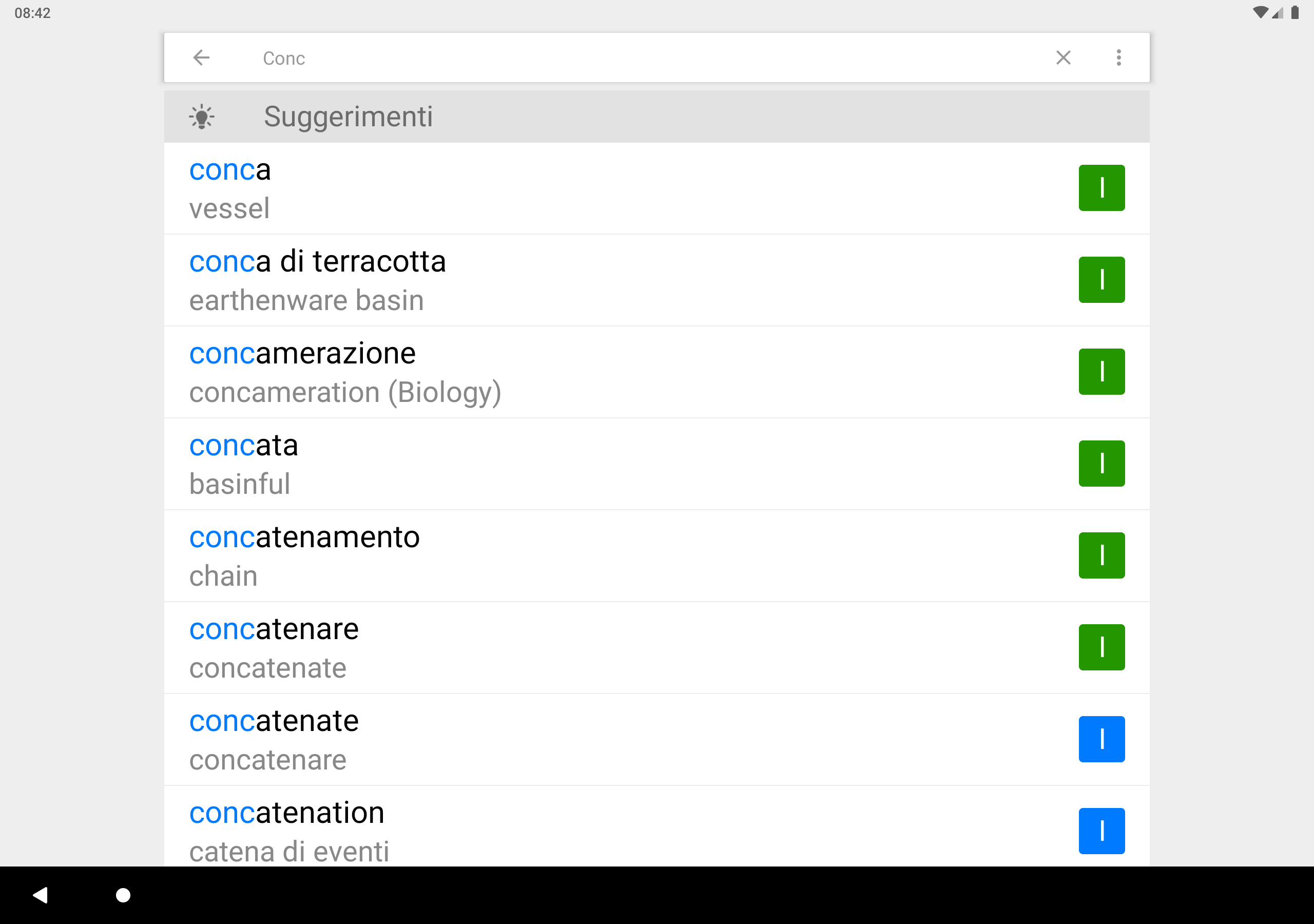
Task: Tap the back arrow in search bar
Action: point(201,58)
